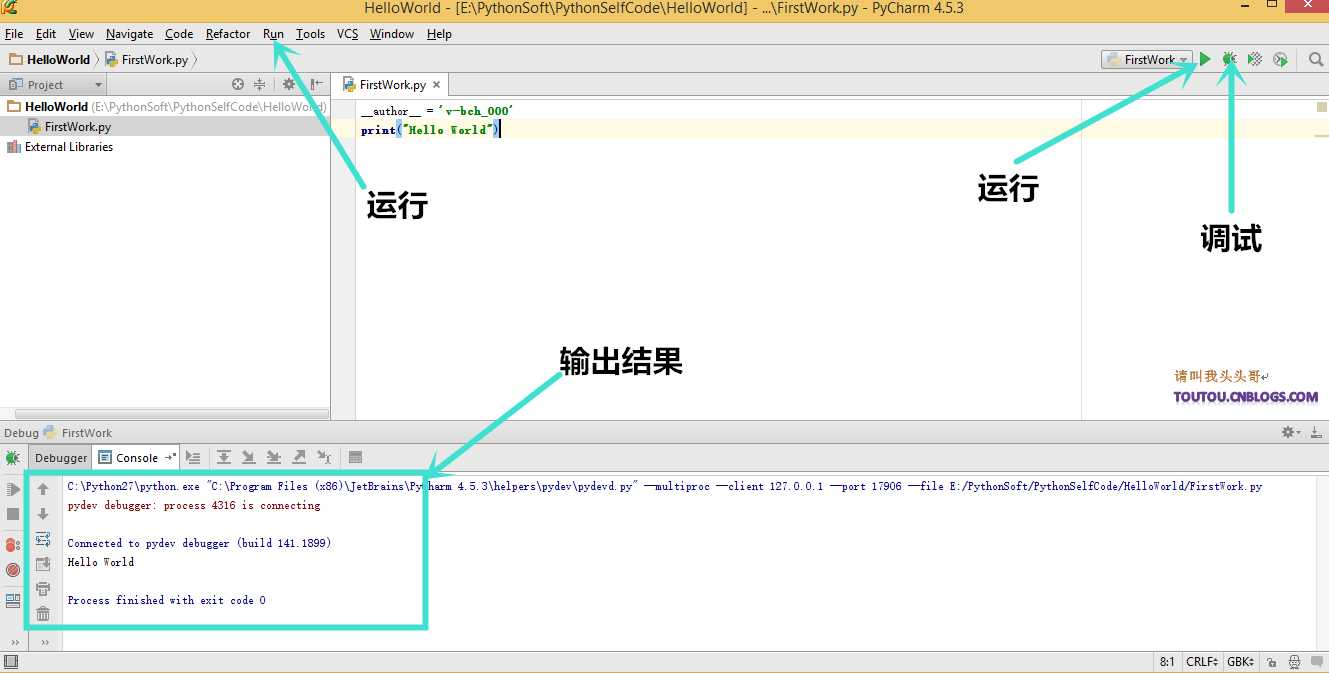Open the View menu

pos(81,34)
